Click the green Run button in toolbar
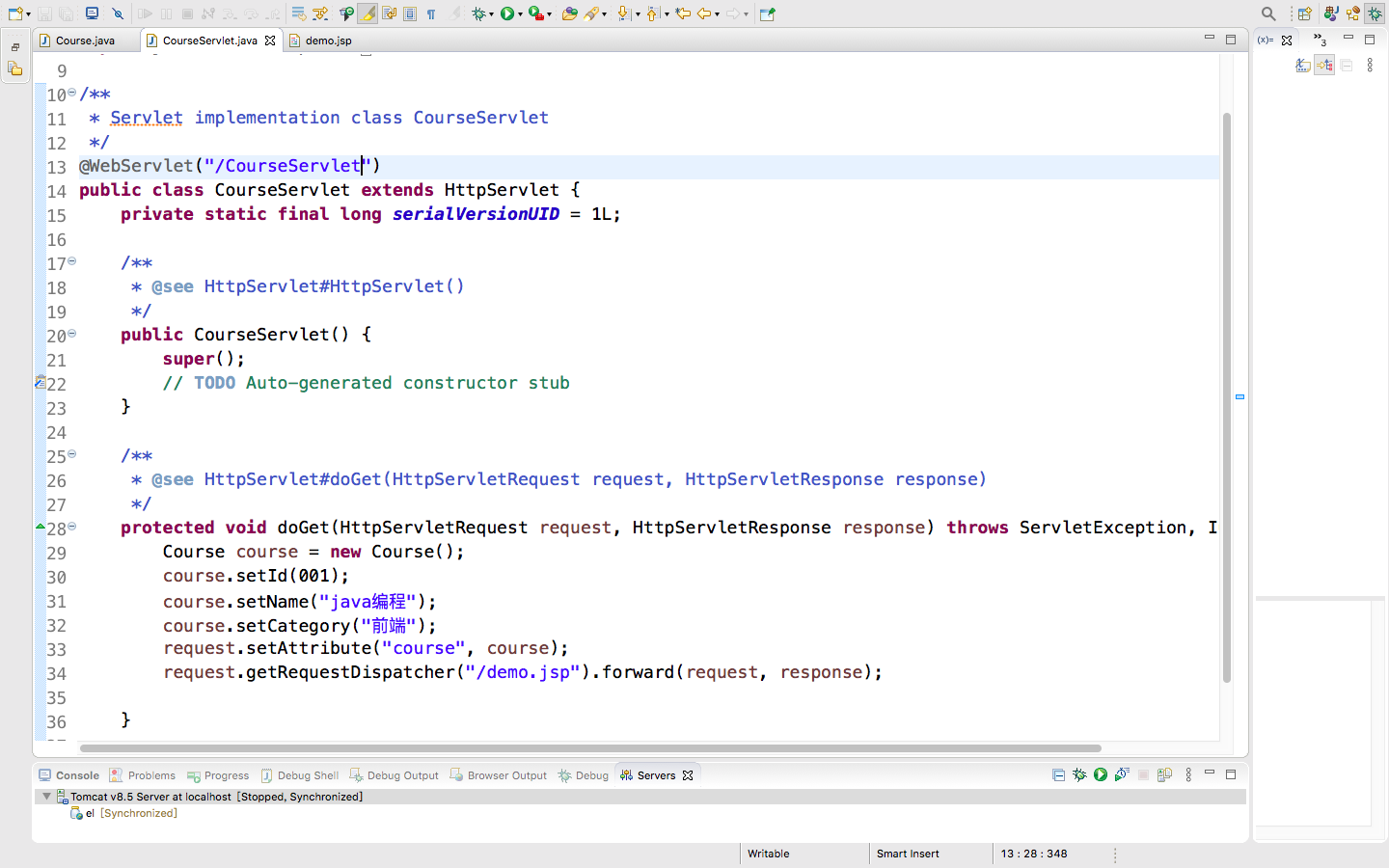The width and height of the screenshot is (1389, 868). (506, 14)
